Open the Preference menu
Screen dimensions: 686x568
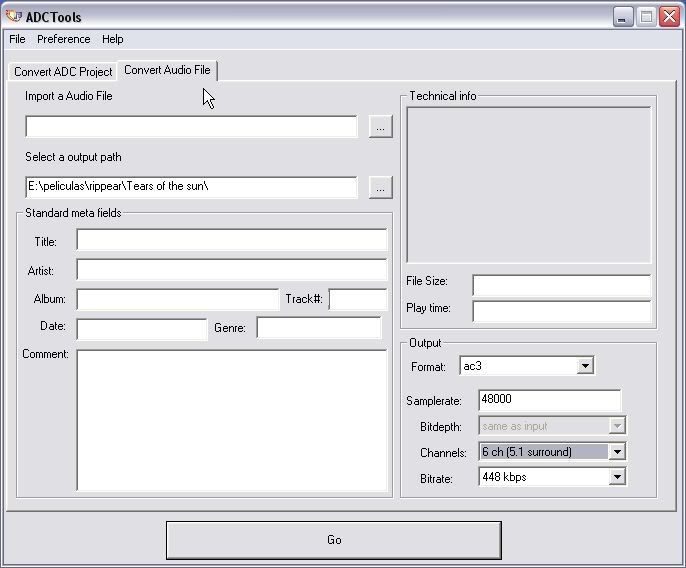[x=63, y=39]
